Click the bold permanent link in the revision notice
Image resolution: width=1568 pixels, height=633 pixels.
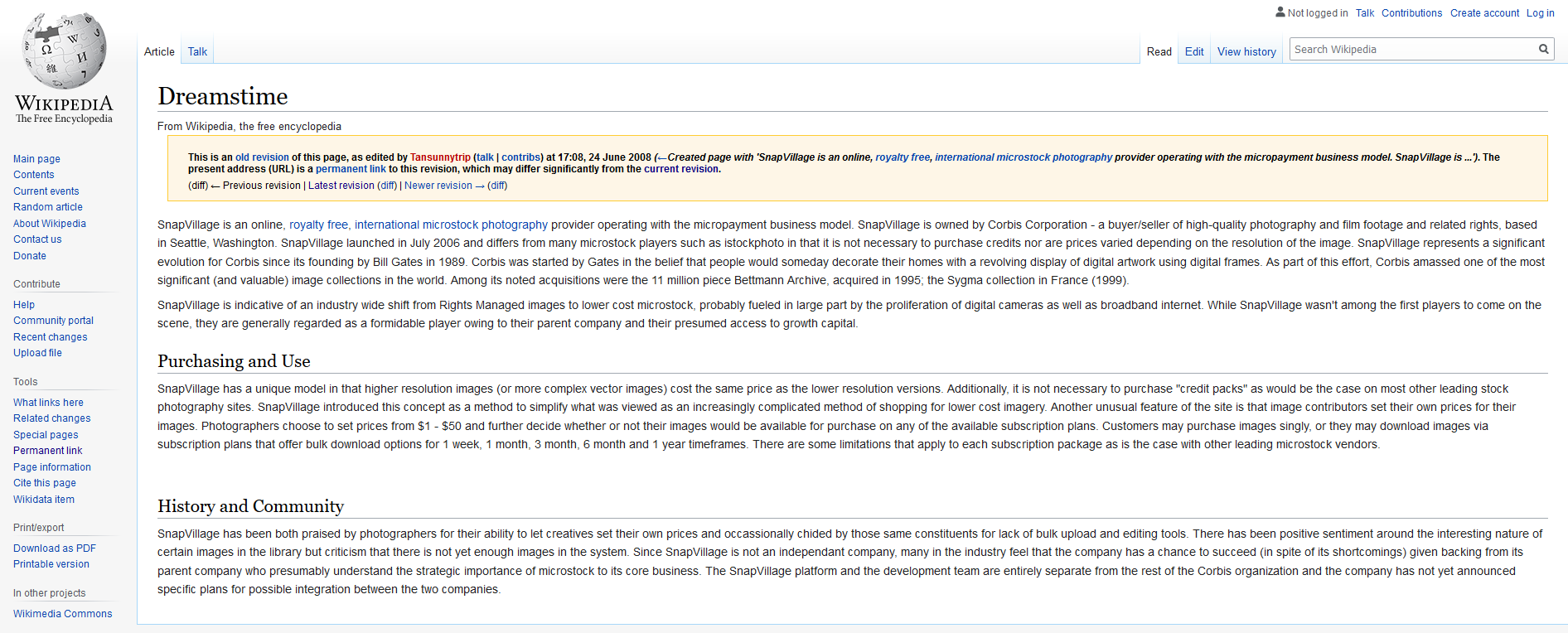[351, 169]
